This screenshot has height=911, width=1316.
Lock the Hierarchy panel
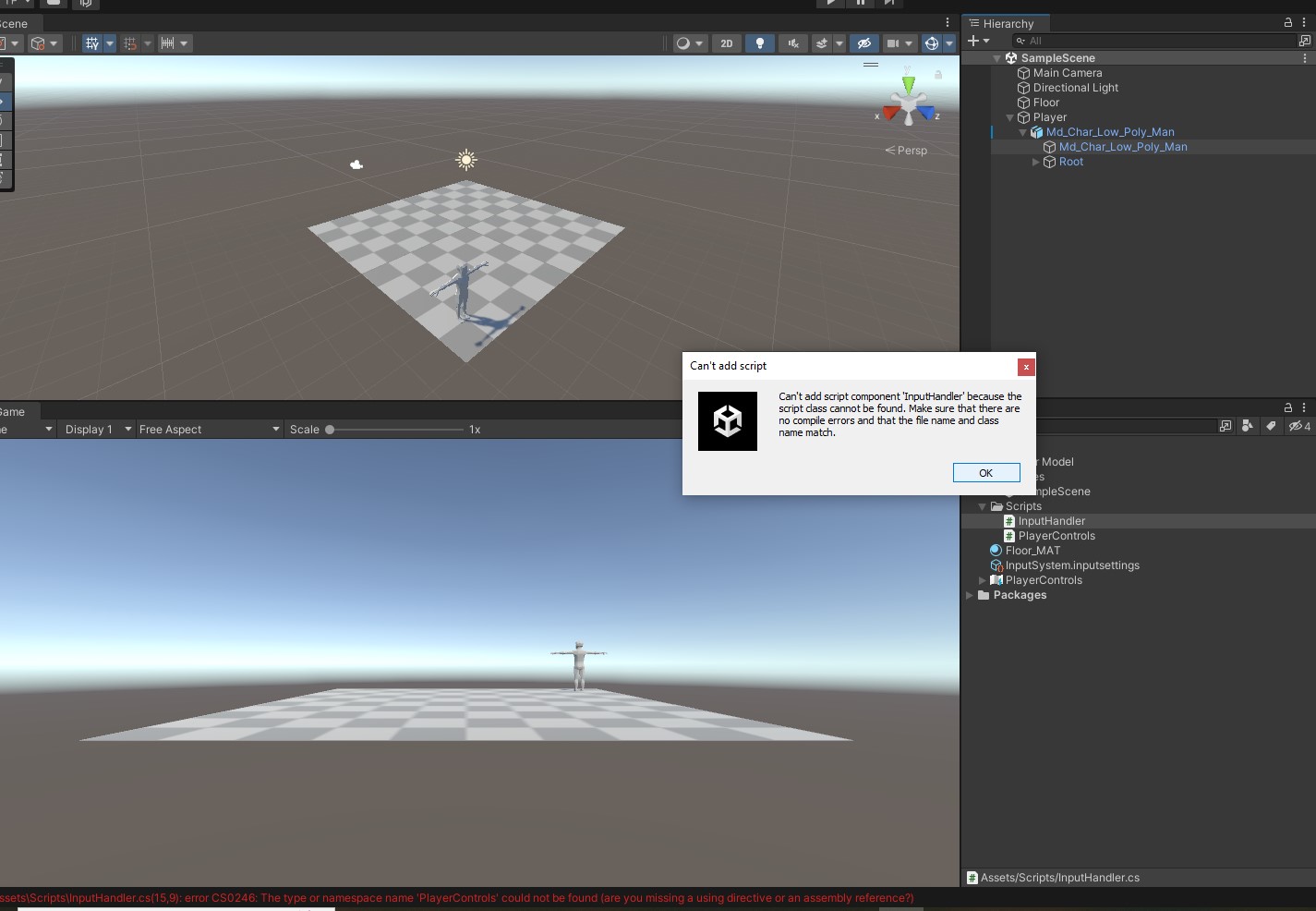tap(1288, 22)
